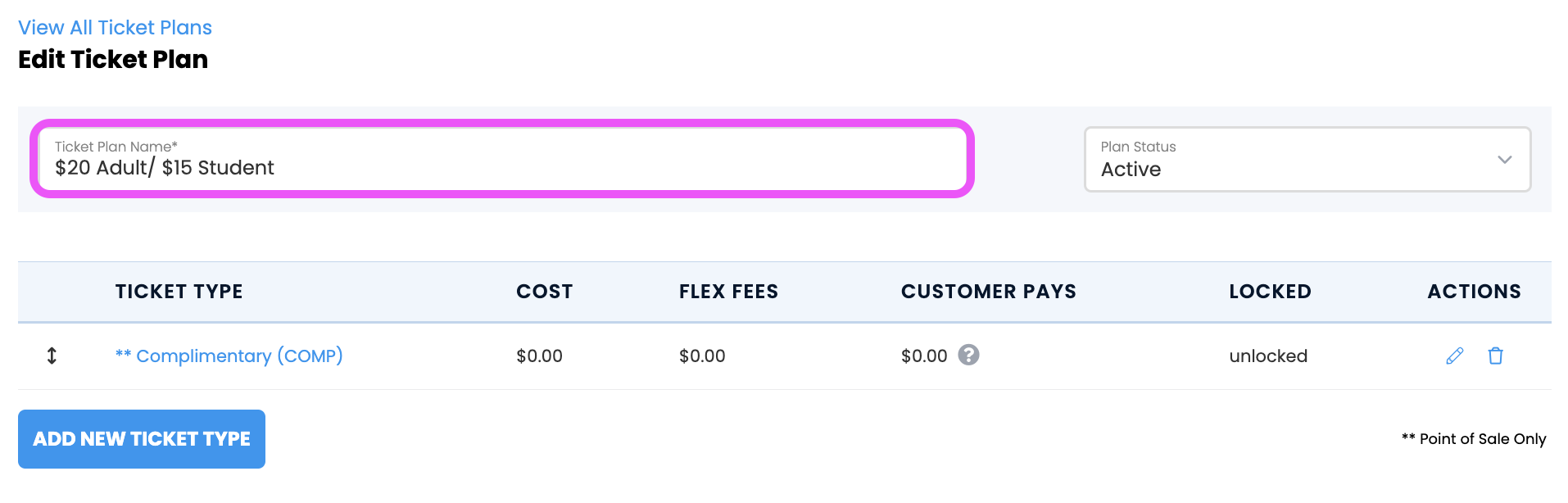
Task: Click the Flex Fees column header
Action: [x=728, y=292]
